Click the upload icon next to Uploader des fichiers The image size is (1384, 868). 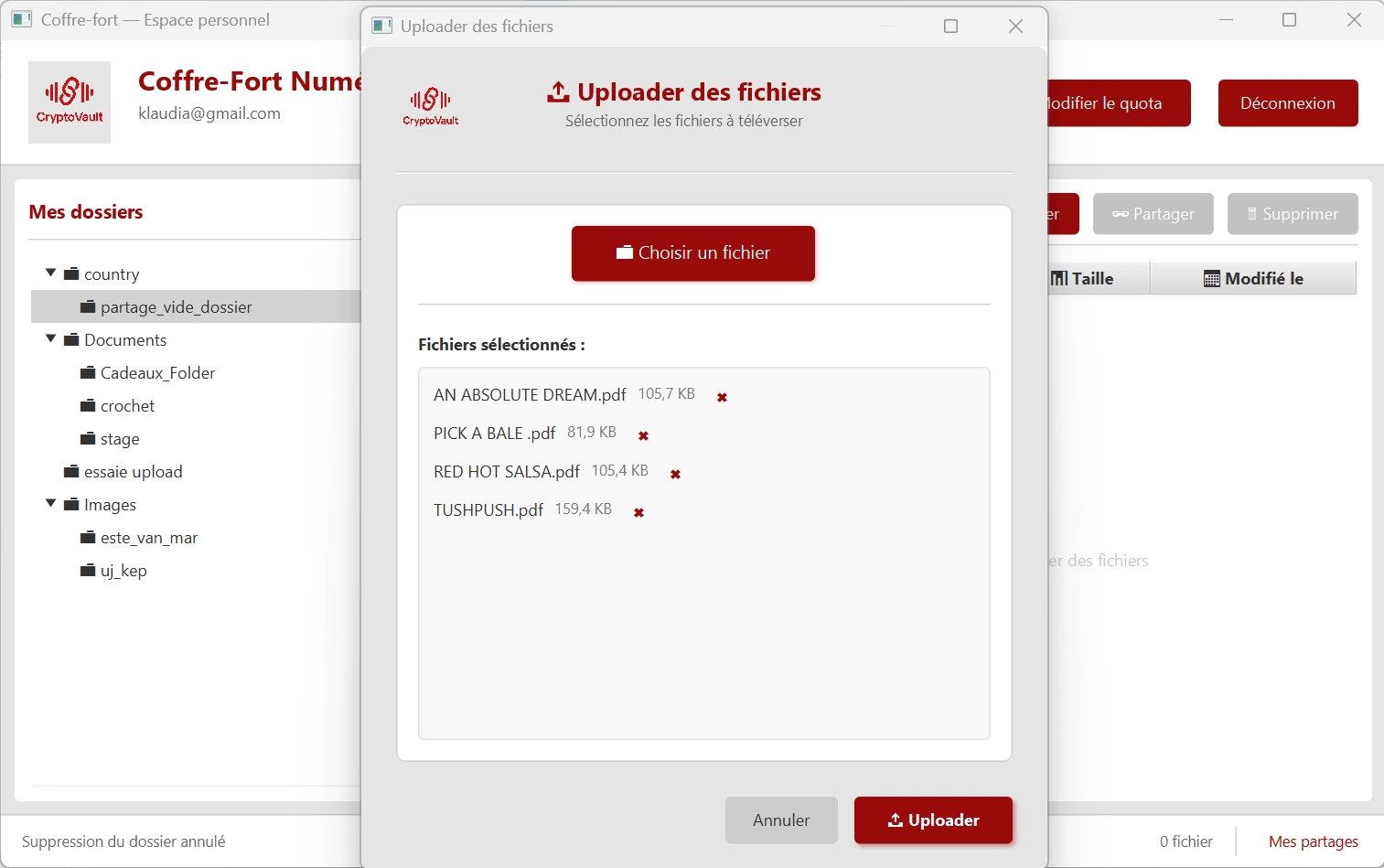(558, 90)
